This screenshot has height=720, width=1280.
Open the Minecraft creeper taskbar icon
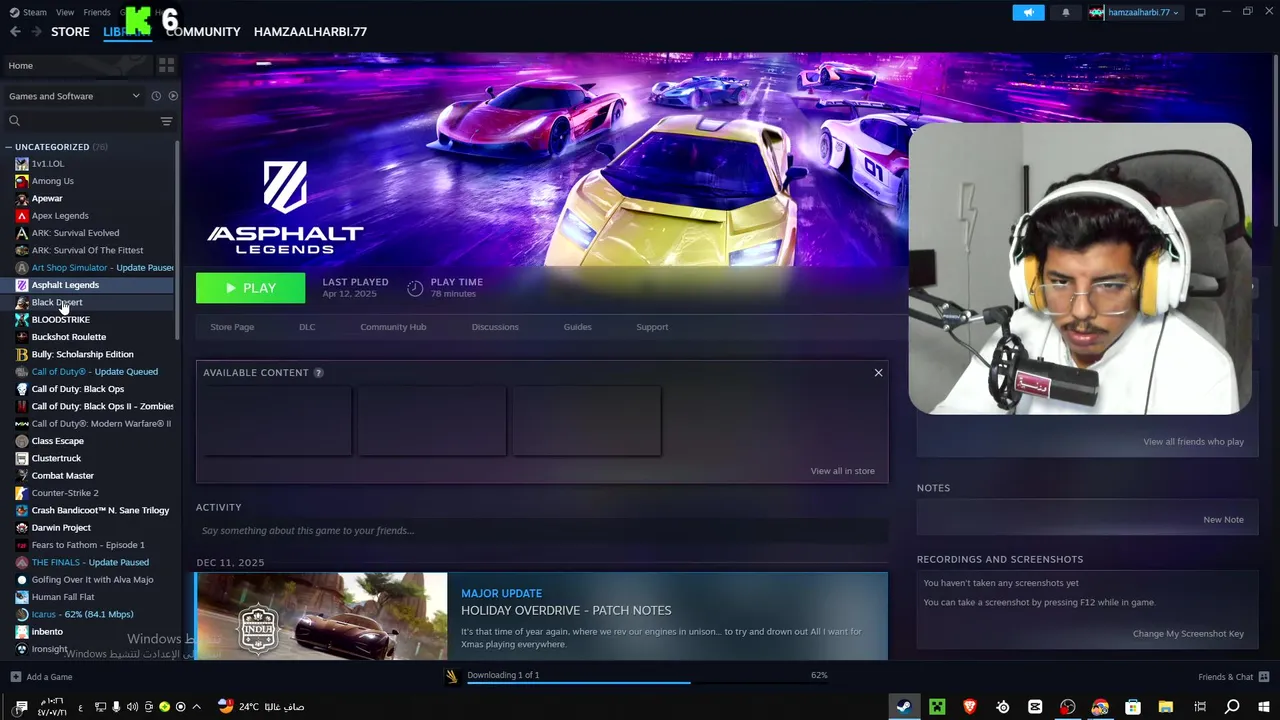pos(937,707)
